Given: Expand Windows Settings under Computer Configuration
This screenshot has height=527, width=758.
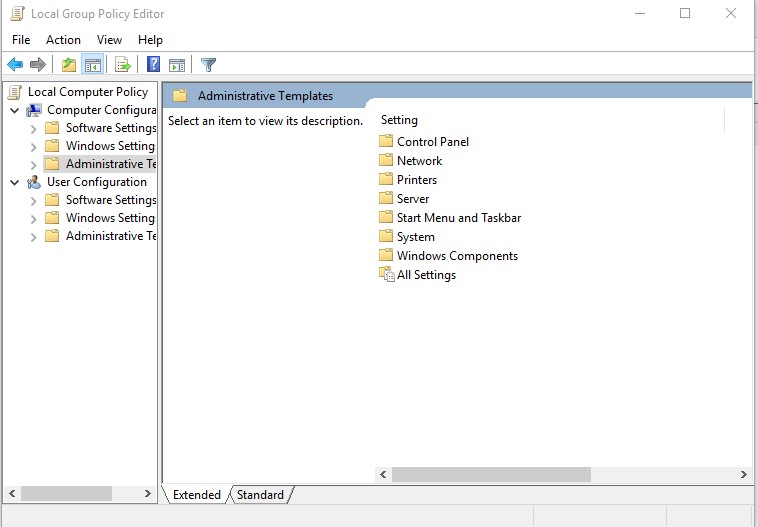Looking at the screenshot, I should coord(33,147).
